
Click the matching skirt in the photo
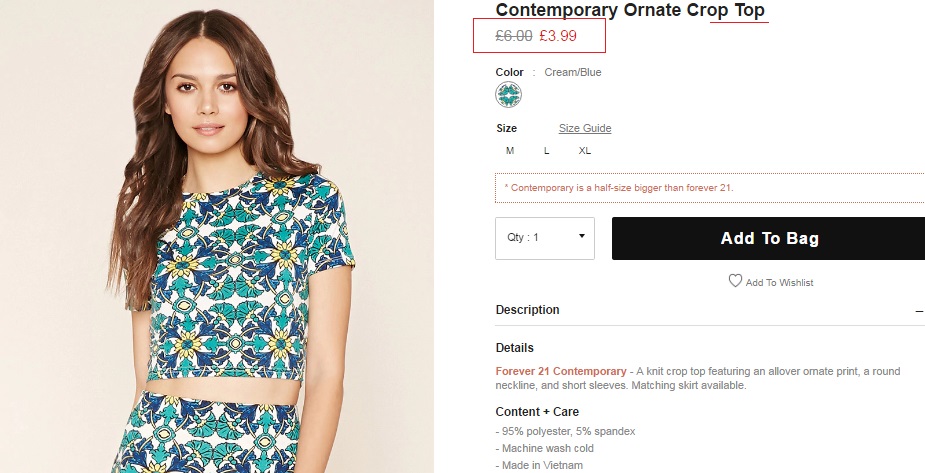click(250, 440)
